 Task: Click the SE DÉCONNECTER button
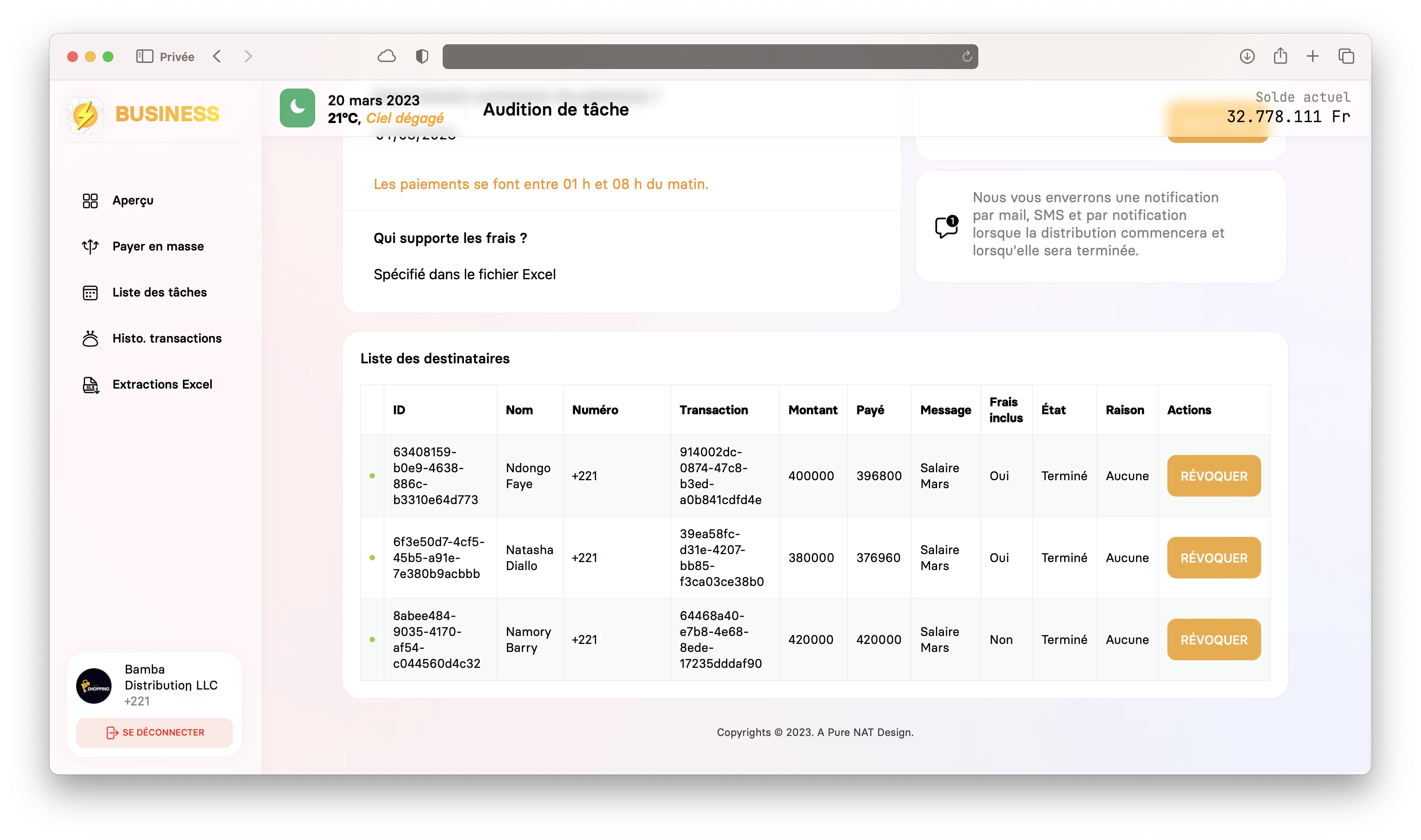coord(154,732)
